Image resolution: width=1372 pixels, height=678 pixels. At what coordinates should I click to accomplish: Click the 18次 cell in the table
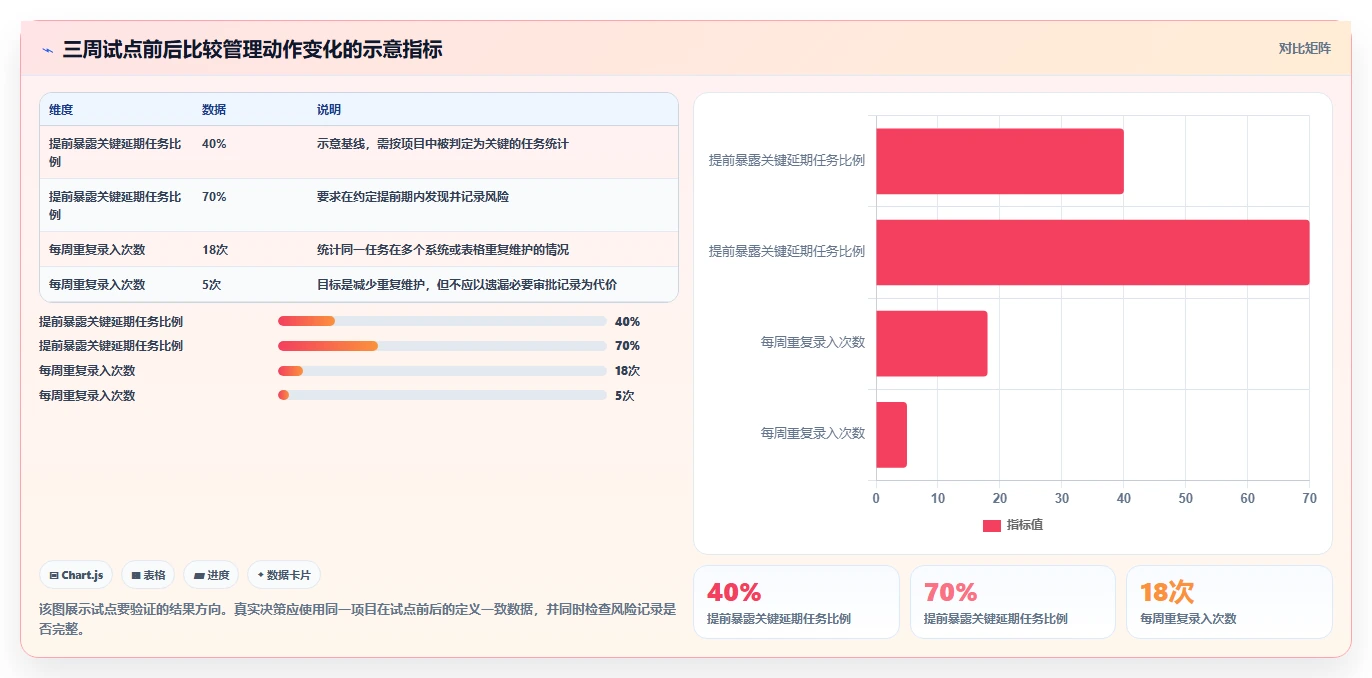[x=215, y=250]
